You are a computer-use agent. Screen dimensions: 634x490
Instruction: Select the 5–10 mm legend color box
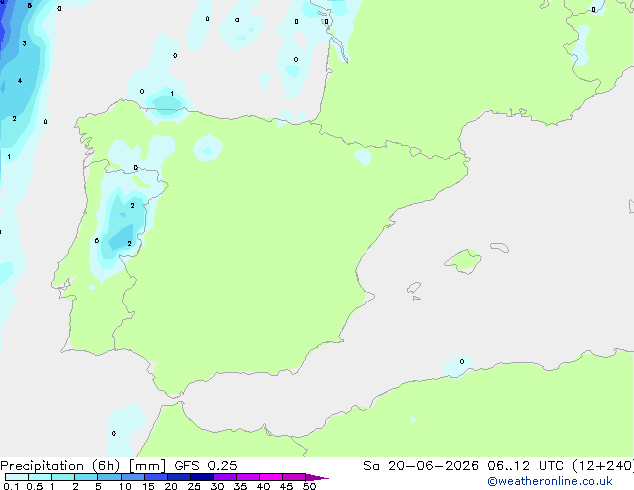point(109,477)
